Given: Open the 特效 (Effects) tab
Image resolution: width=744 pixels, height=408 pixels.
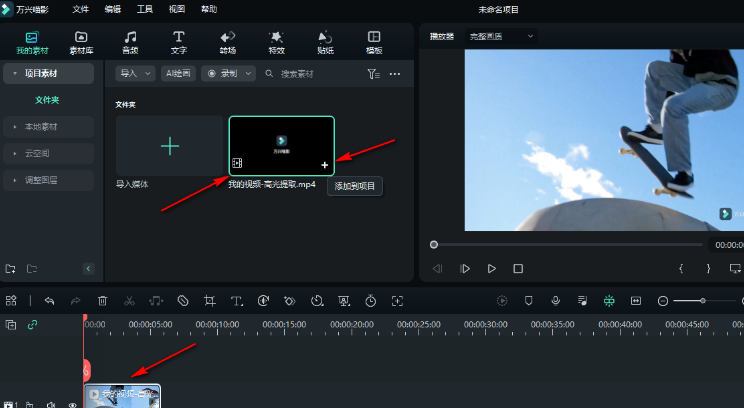Looking at the screenshot, I should click(276, 43).
